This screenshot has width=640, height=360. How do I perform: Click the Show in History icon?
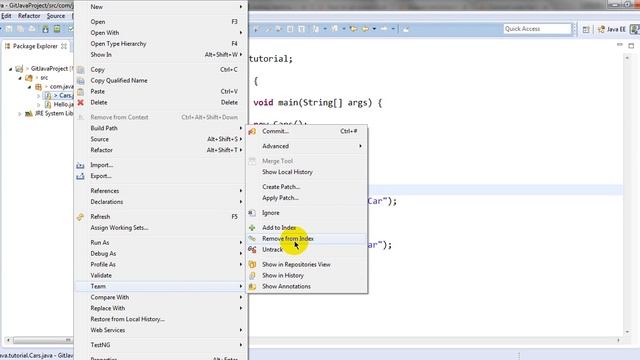click(x=252, y=276)
